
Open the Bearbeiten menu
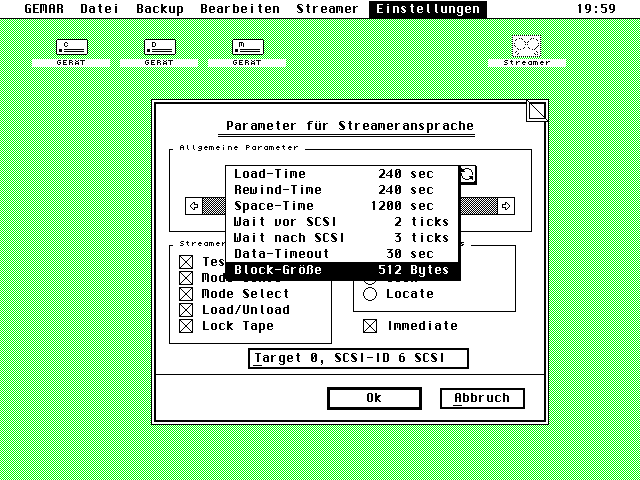pos(240,9)
